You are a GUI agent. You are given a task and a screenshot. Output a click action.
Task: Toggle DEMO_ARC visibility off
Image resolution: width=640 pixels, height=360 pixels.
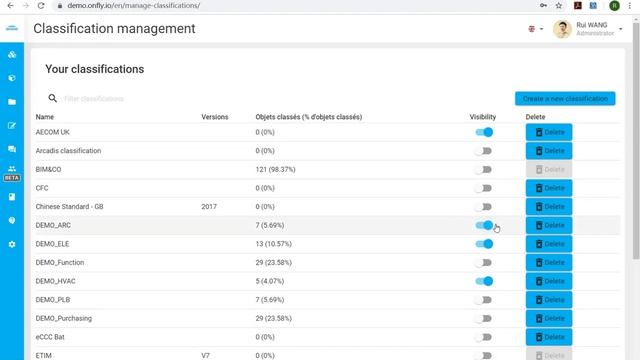[x=484, y=225]
